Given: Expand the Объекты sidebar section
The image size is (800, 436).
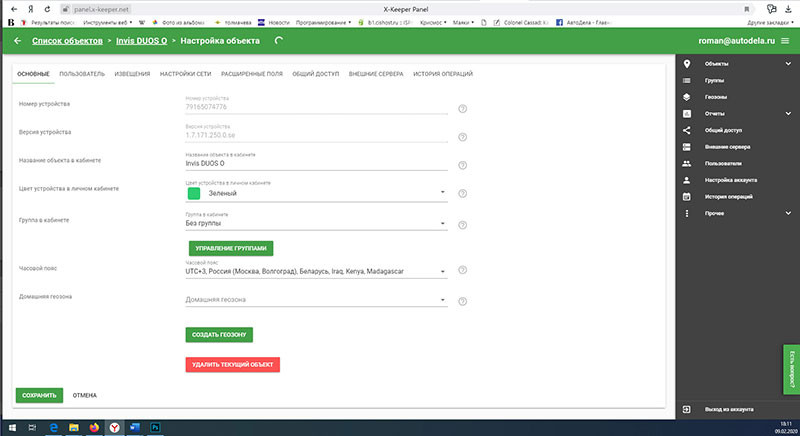Looking at the screenshot, I should [x=788, y=64].
